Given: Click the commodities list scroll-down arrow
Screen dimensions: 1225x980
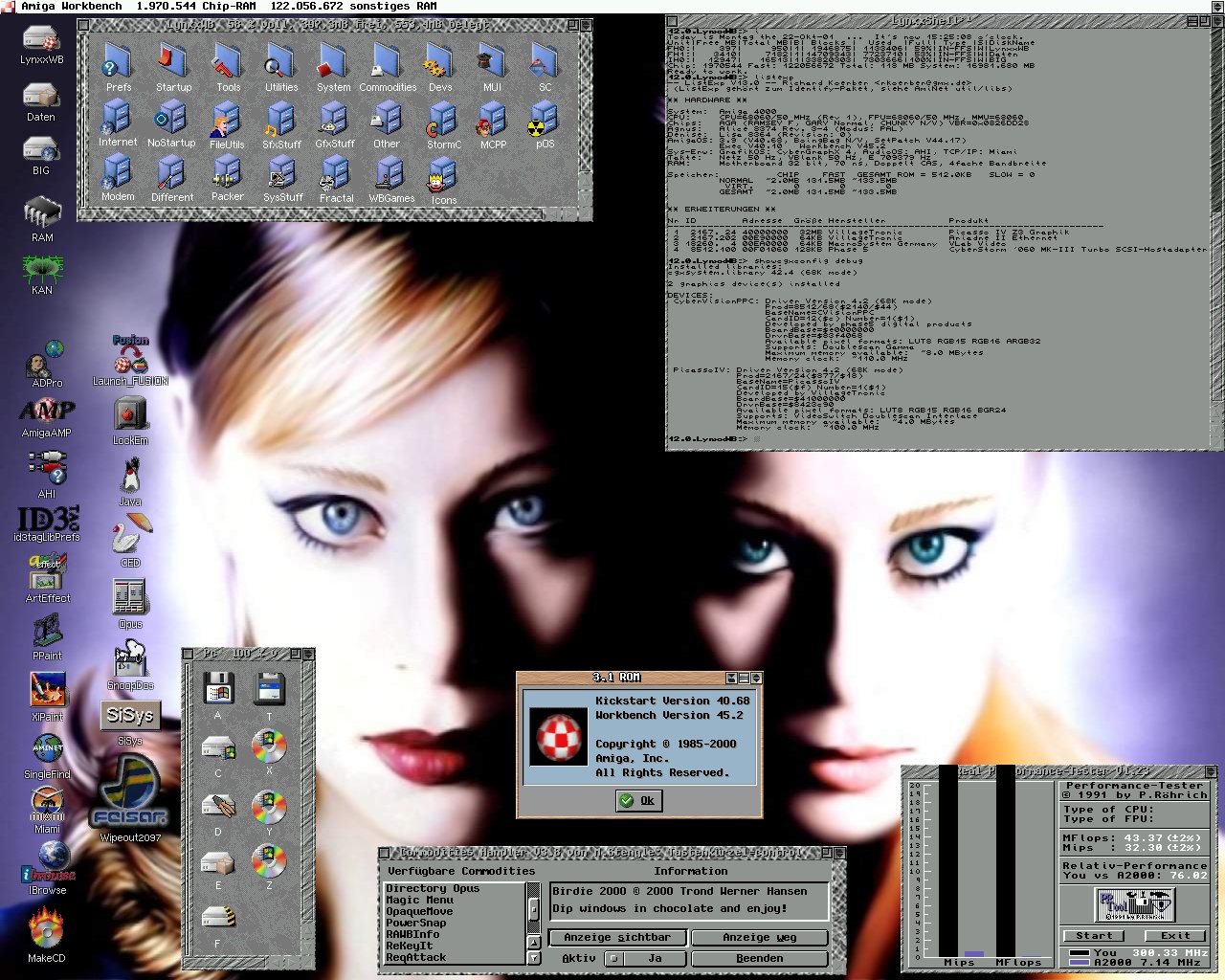Looking at the screenshot, I should point(534,958).
